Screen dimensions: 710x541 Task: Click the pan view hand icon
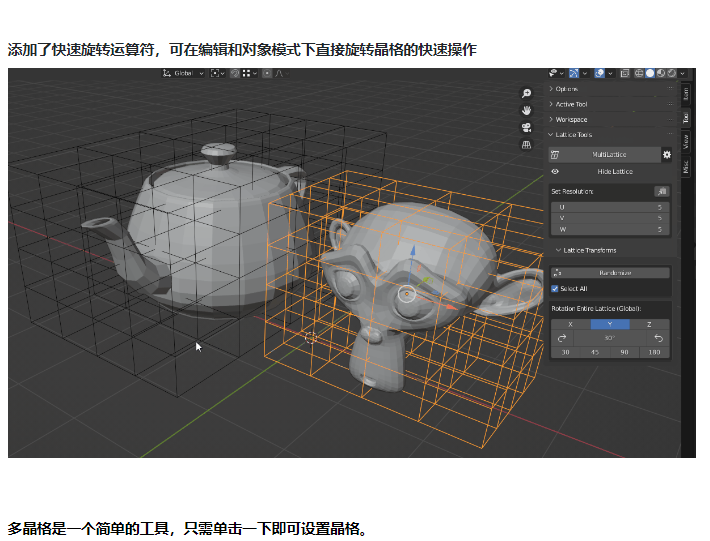(x=526, y=110)
